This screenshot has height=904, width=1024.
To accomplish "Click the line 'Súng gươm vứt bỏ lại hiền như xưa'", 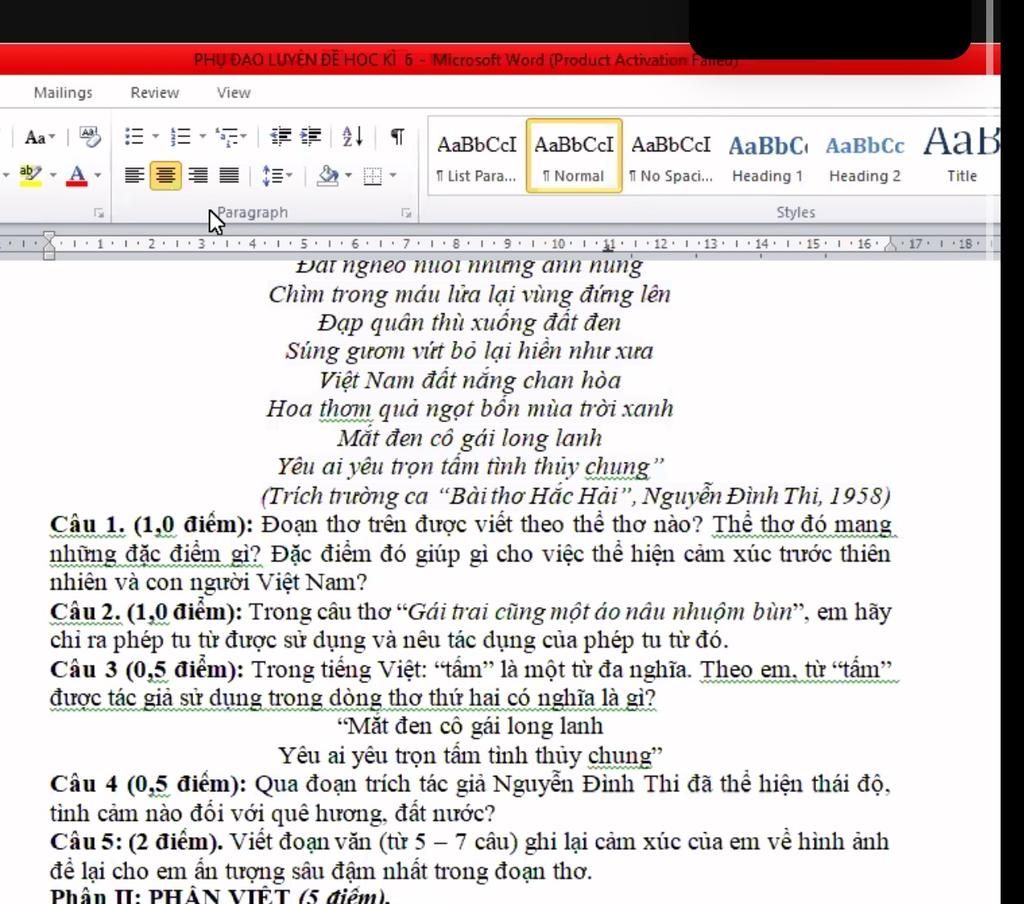I will click(470, 351).
